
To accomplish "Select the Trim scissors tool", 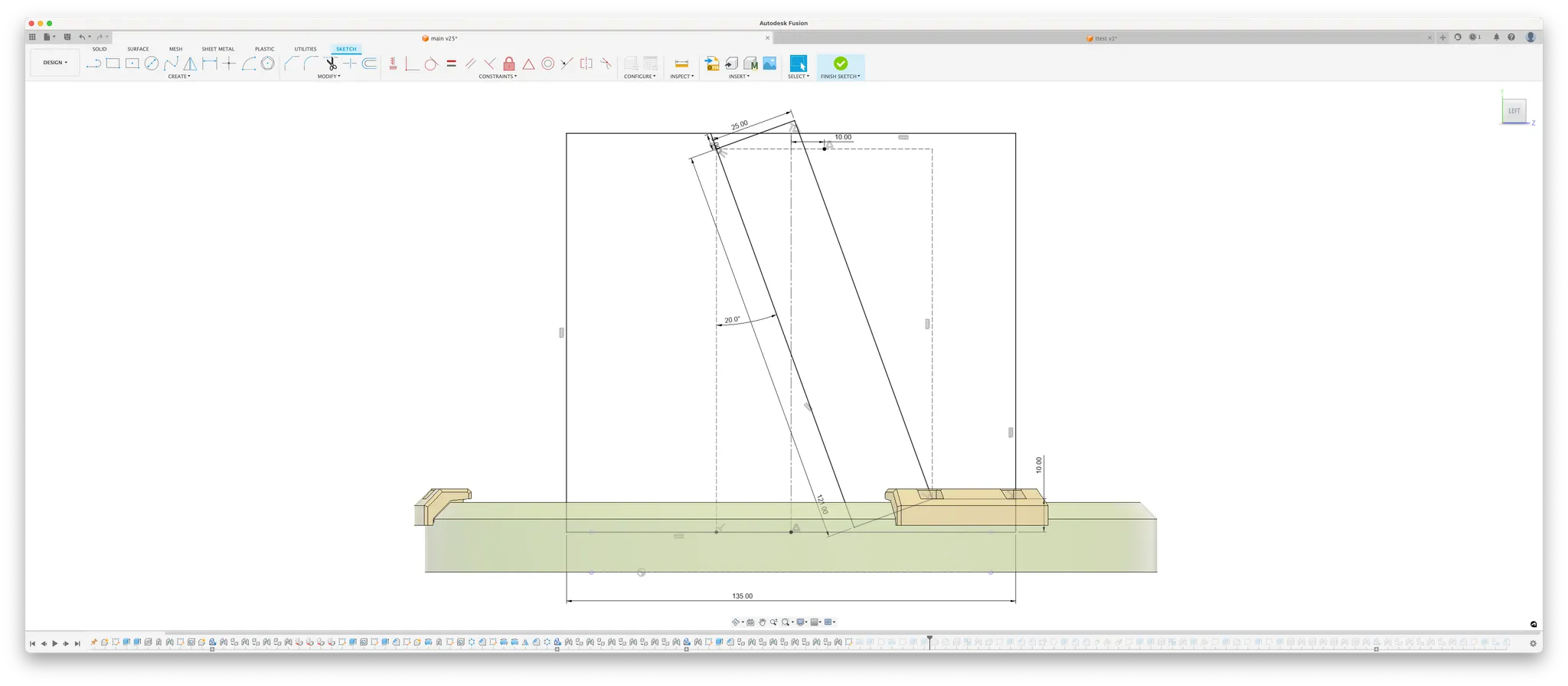I will [x=331, y=64].
